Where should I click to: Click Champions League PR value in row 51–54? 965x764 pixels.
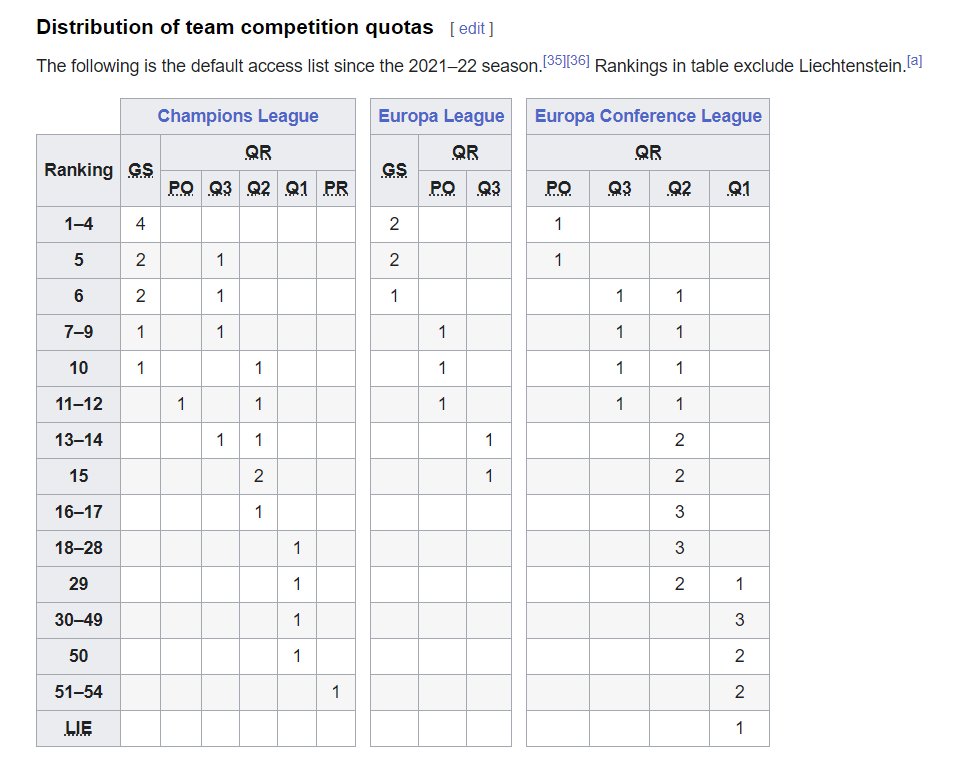point(335,692)
